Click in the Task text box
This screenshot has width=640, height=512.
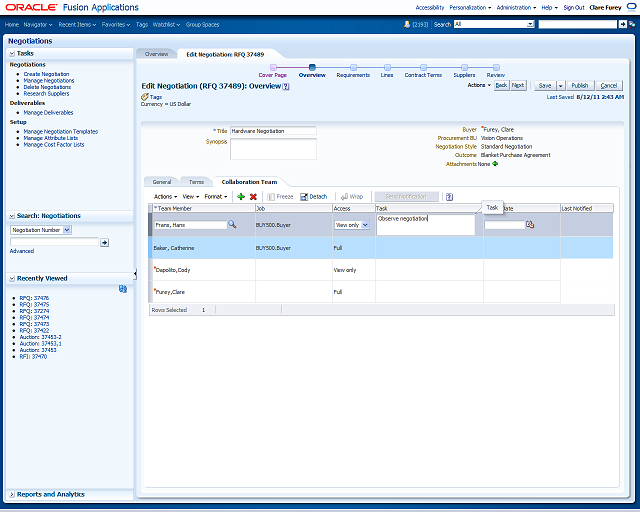pyautogui.click(x=425, y=225)
